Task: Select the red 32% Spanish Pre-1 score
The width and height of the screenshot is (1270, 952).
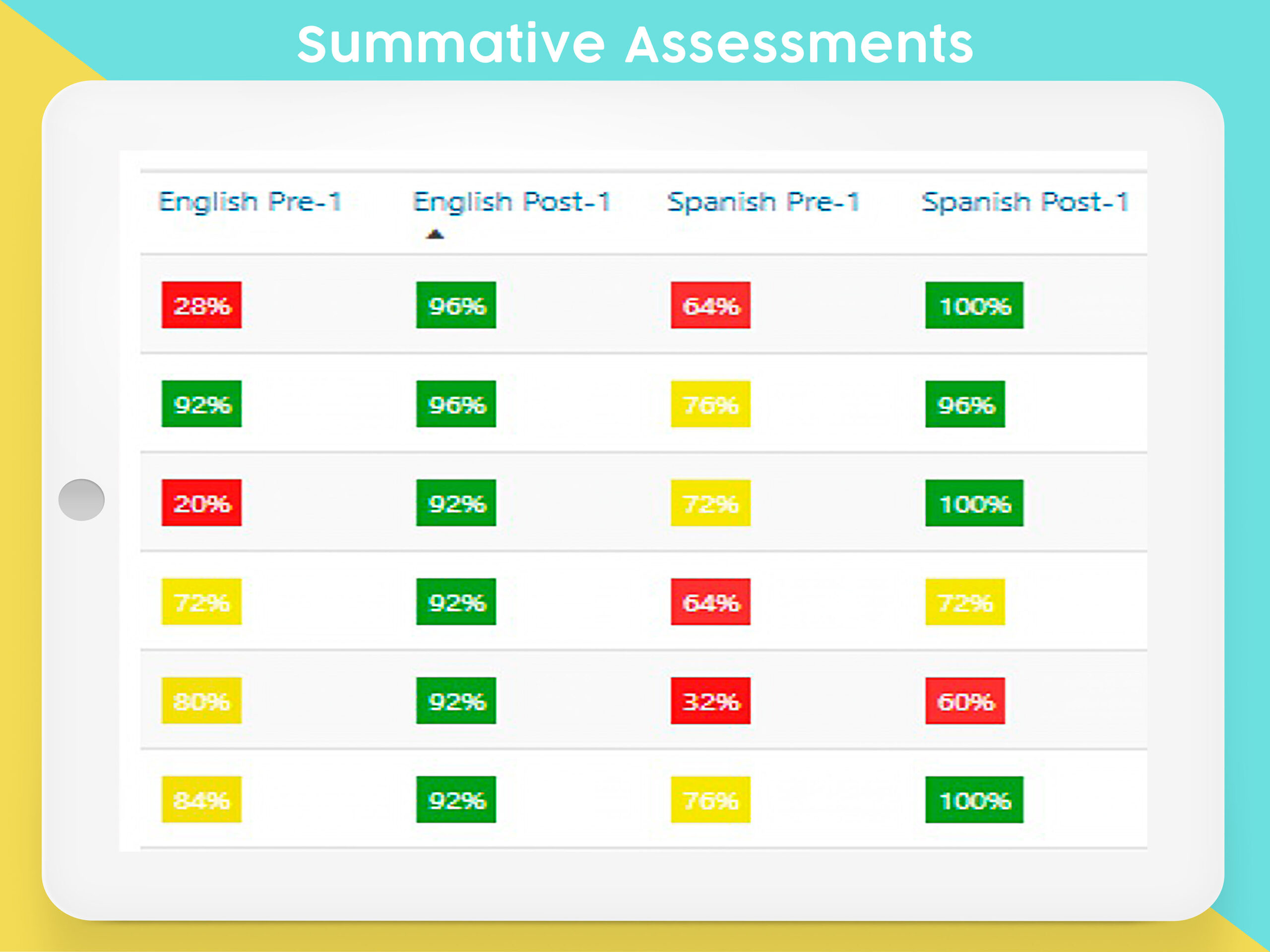Action: pyautogui.click(x=710, y=701)
